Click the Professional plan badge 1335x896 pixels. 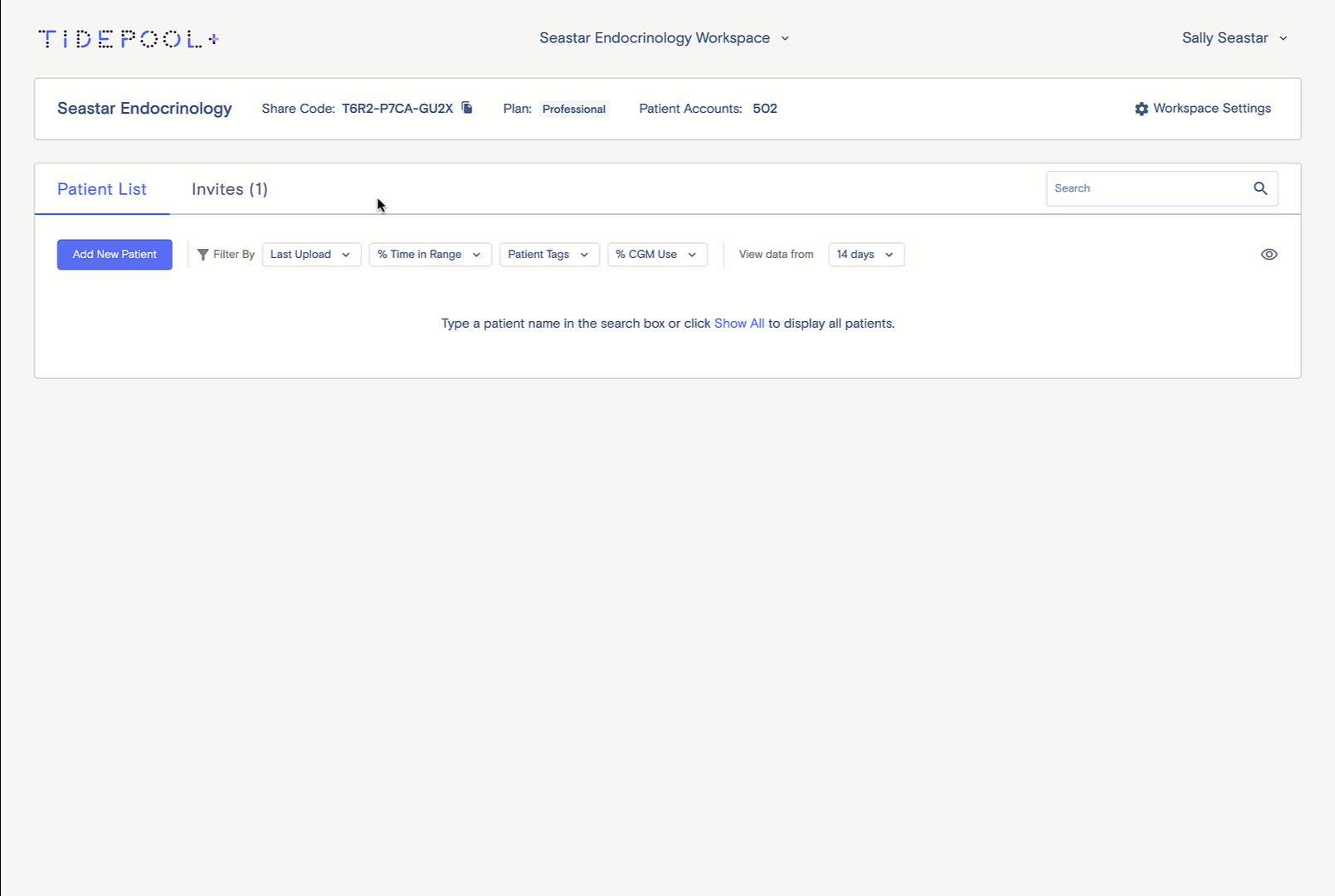[574, 109]
